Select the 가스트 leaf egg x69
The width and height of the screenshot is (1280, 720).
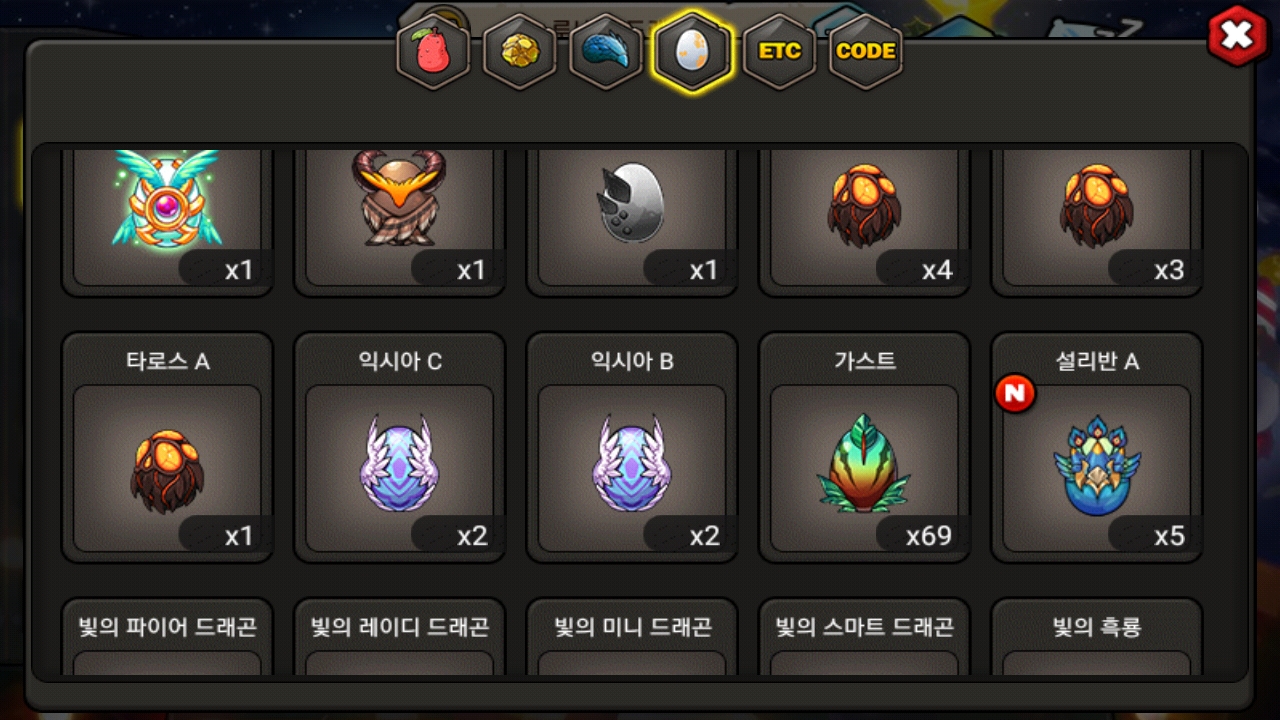point(864,447)
